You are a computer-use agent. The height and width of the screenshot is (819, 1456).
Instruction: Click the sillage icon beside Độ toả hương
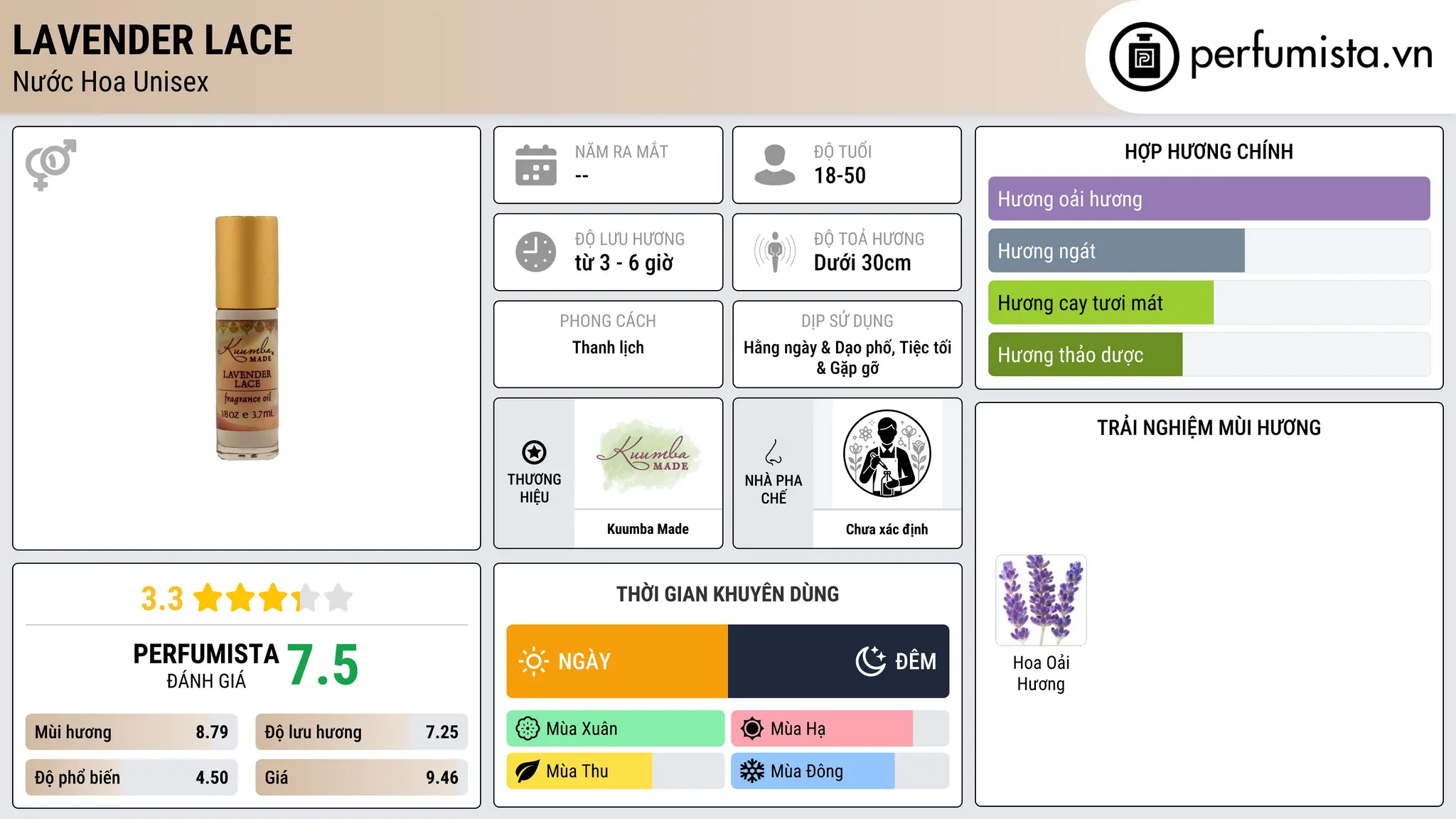(x=774, y=252)
